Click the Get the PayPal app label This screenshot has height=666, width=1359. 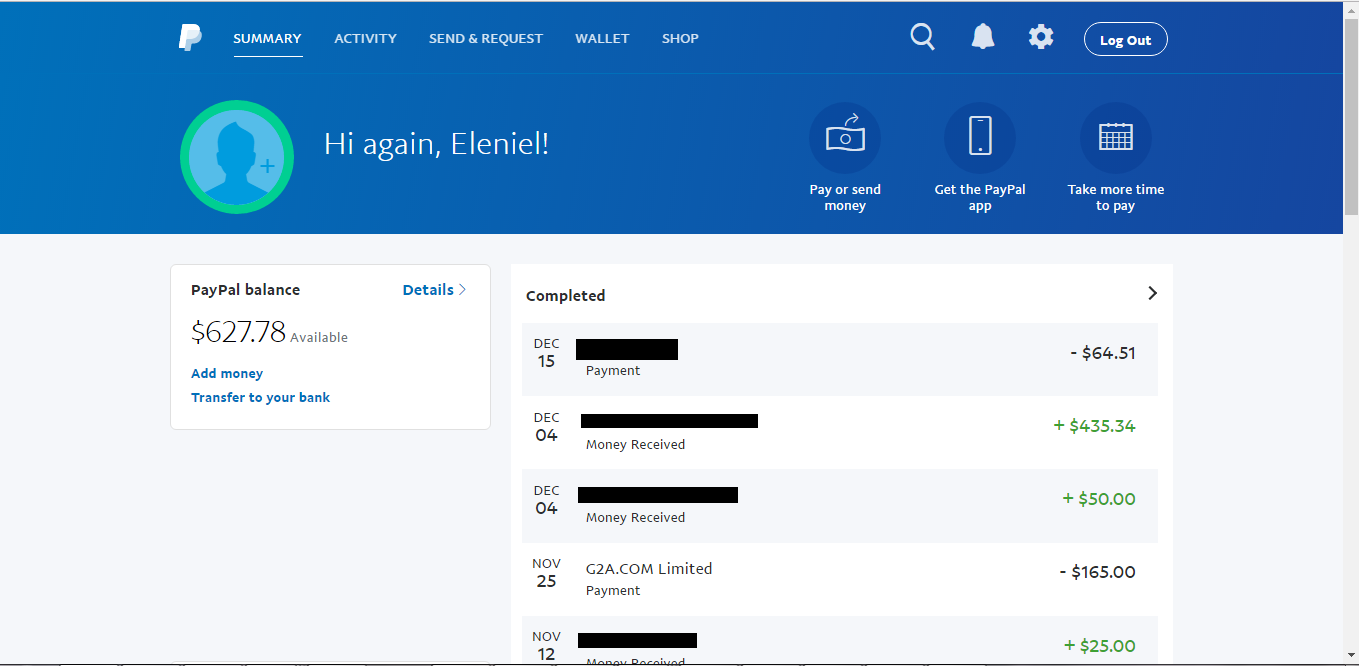[980, 197]
